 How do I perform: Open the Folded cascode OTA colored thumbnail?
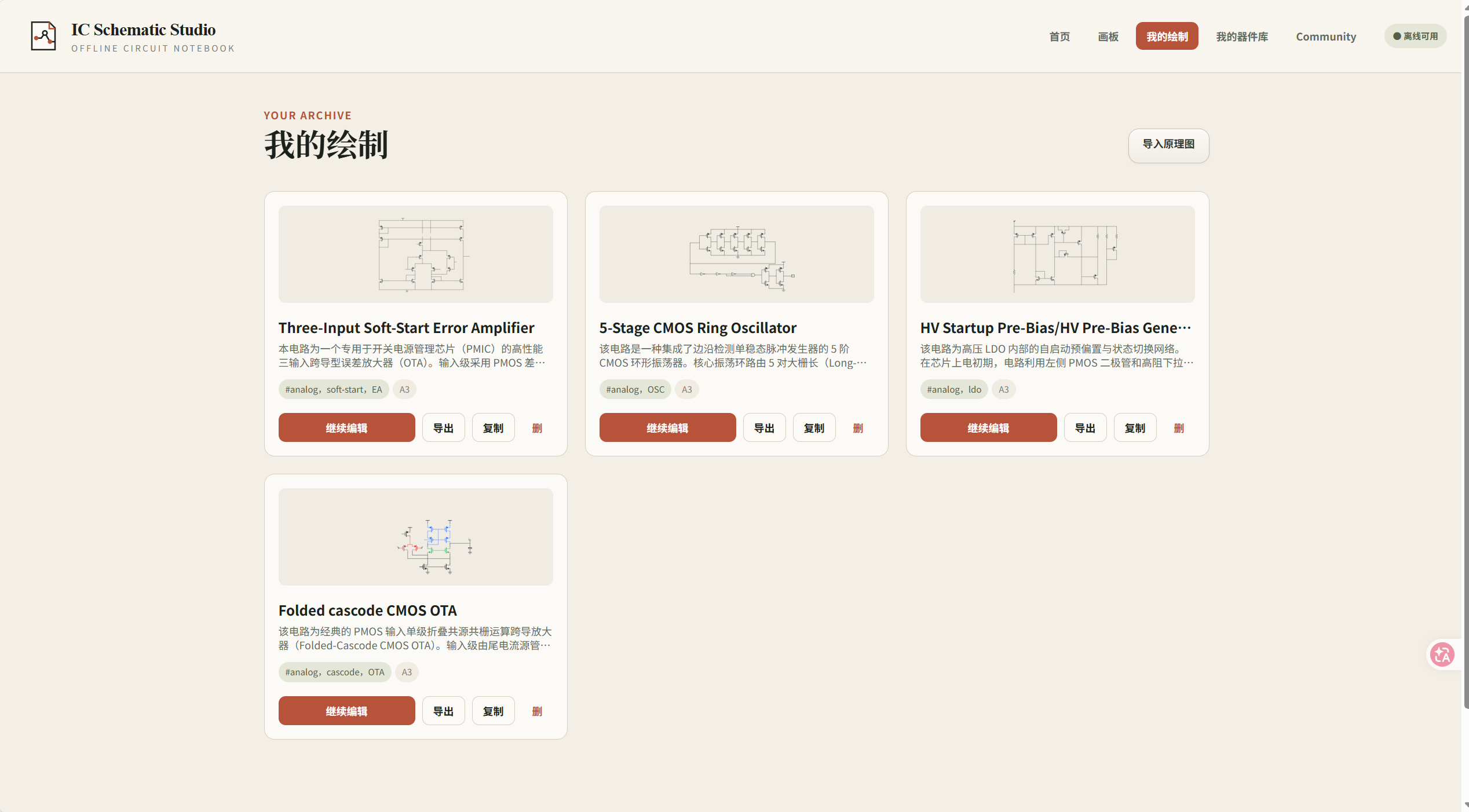point(415,537)
